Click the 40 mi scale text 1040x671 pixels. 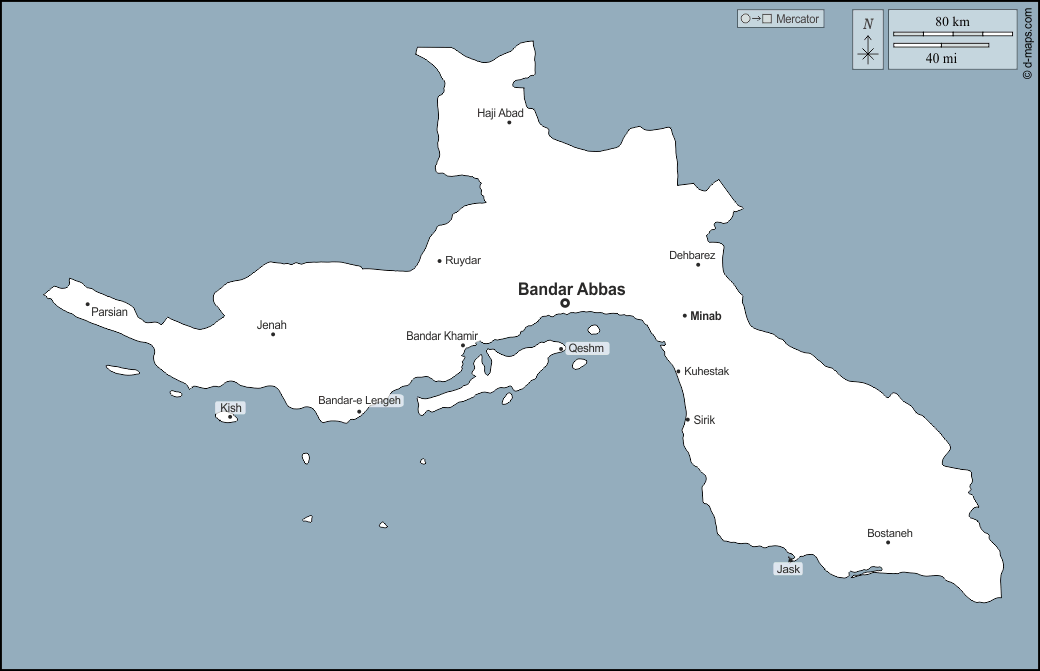coord(941,58)
